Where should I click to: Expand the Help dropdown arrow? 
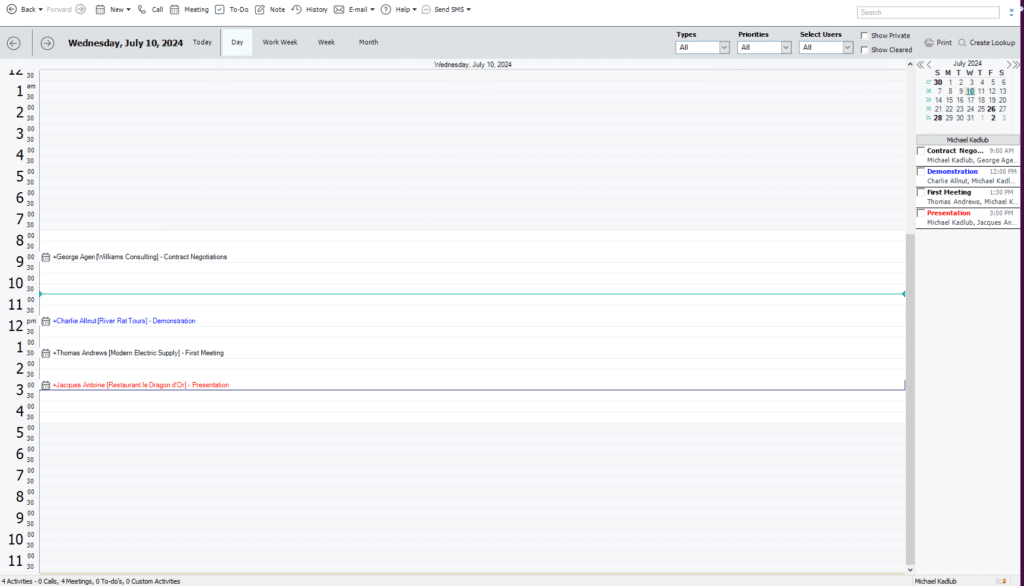coord(415,10)
